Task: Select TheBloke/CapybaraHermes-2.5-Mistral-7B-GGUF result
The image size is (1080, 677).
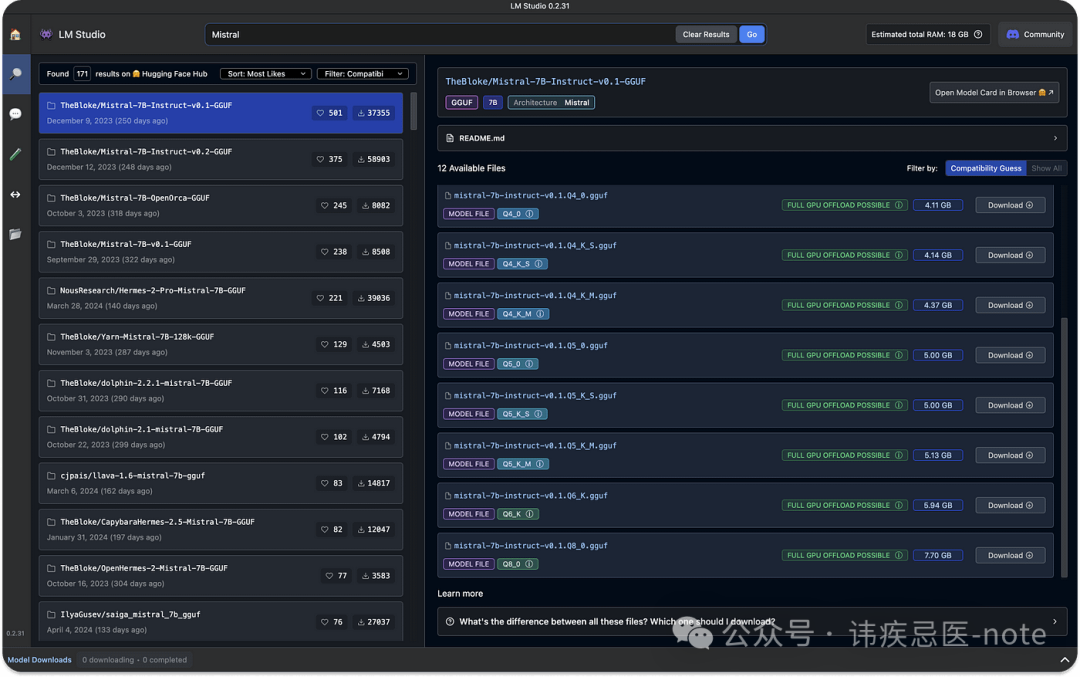Action: point(220,529)
